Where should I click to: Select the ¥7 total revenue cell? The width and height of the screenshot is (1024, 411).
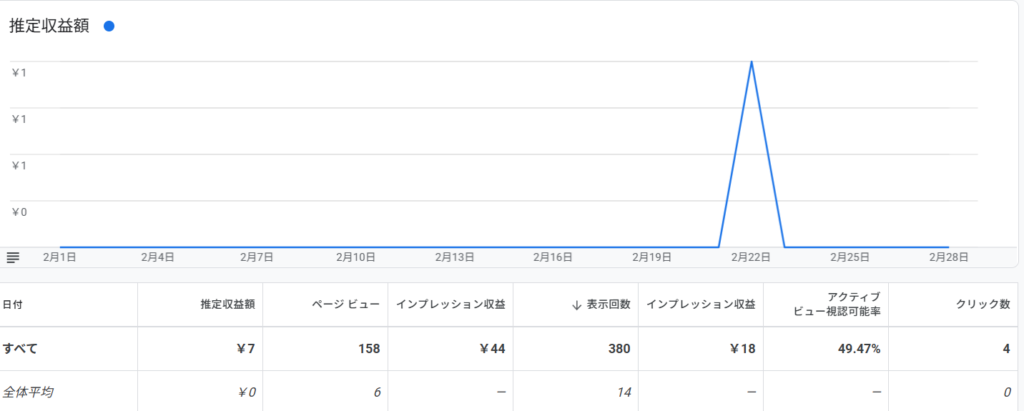[x=247, y=349]
